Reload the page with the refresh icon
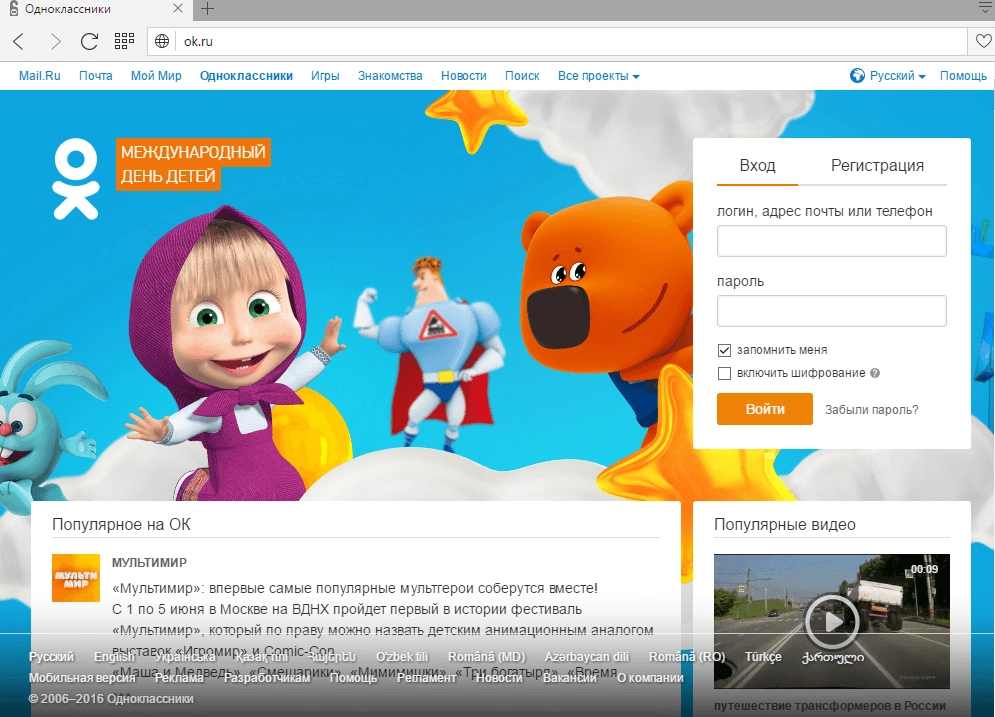 [89, 41]
